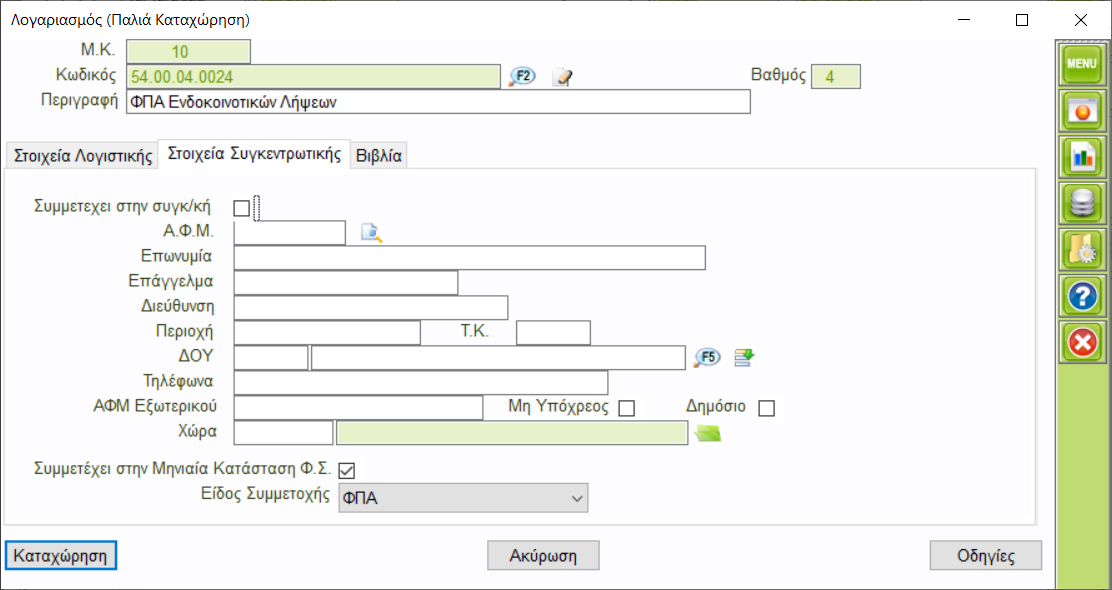Click the Α.Φ.Μ. lookup magnifier icon

pyautogui.click(x=371, y=234)
